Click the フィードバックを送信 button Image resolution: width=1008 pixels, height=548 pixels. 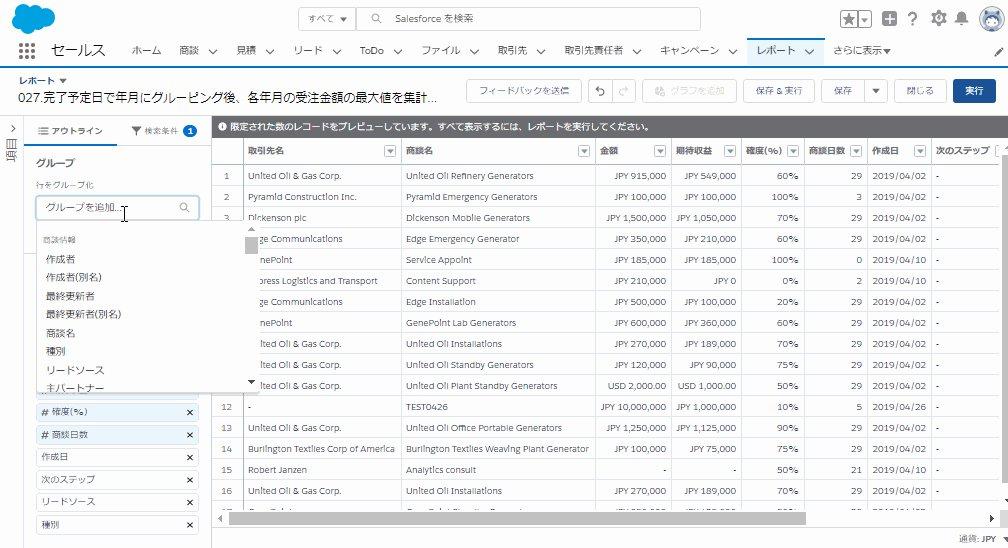[x=524, y=91]
